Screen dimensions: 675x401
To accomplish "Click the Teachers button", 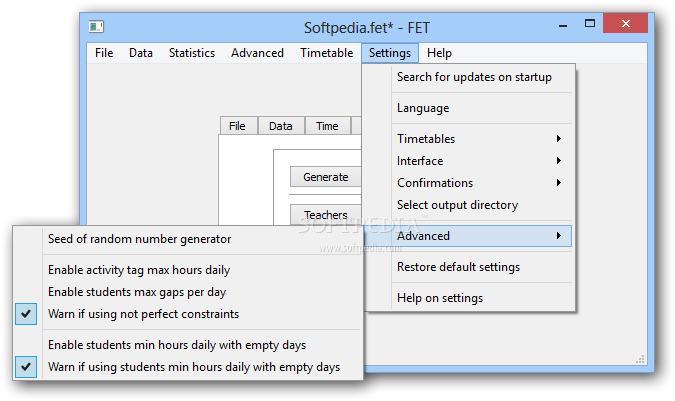I will 325,215.
